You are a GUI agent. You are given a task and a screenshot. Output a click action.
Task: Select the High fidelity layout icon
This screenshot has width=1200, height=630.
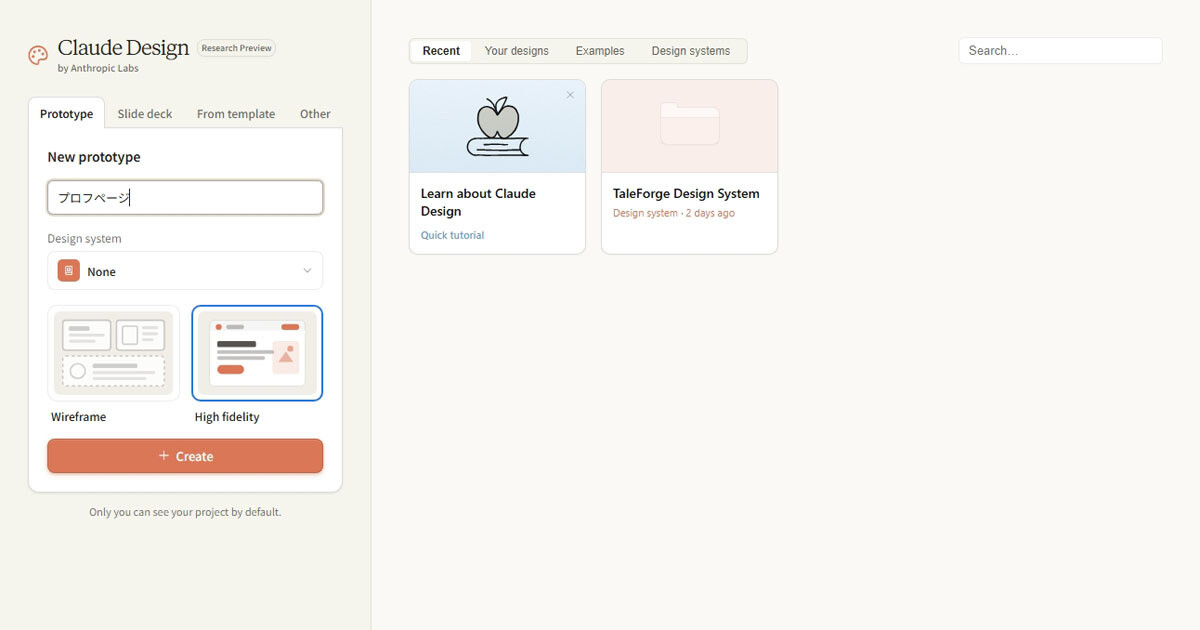pos(257,352)
